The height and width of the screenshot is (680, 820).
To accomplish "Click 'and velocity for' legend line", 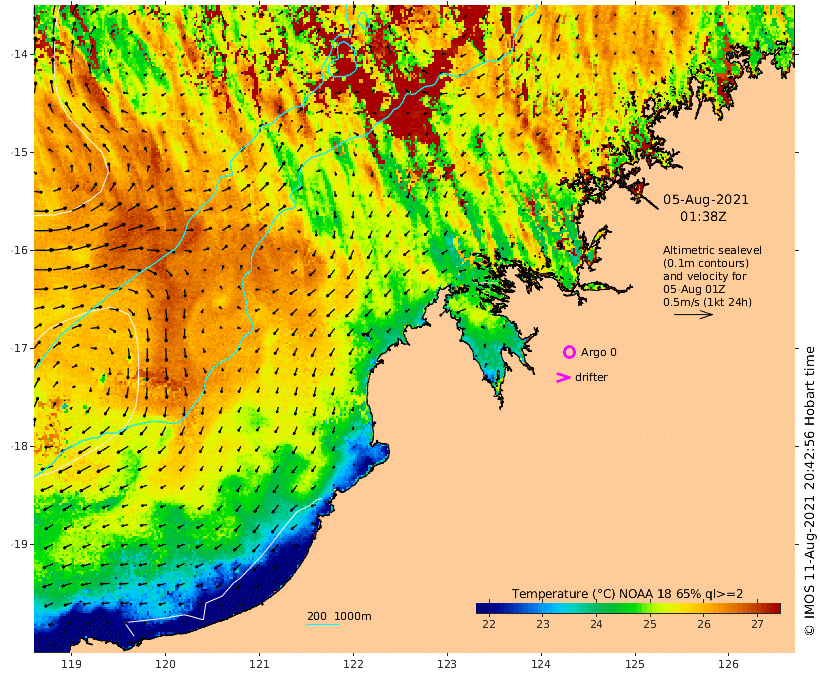I will (x=704, y=276).
